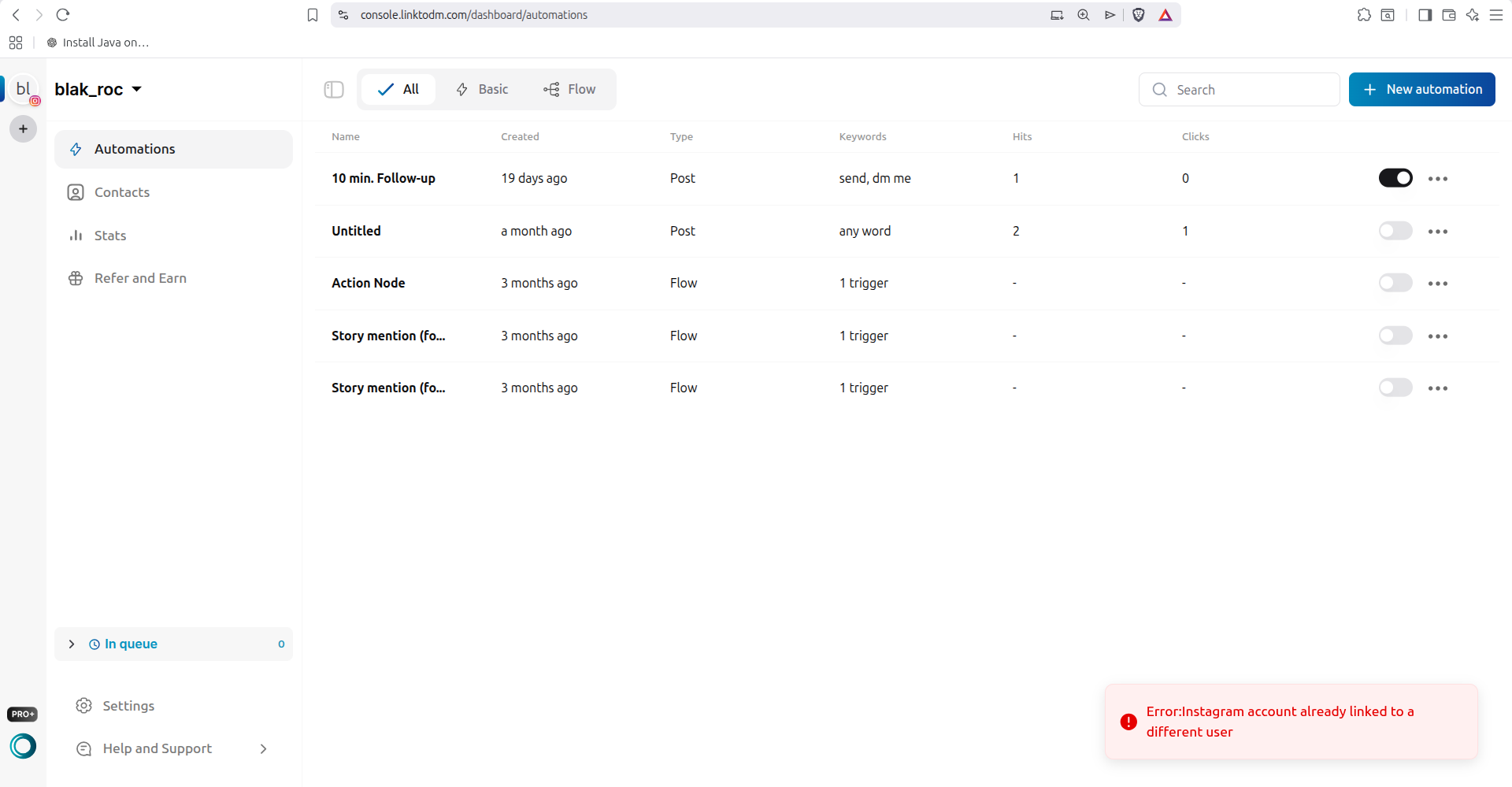1512x787 pixels.
Task: Open the Brave Shields lion icon
Action: tap(1138, 15)
